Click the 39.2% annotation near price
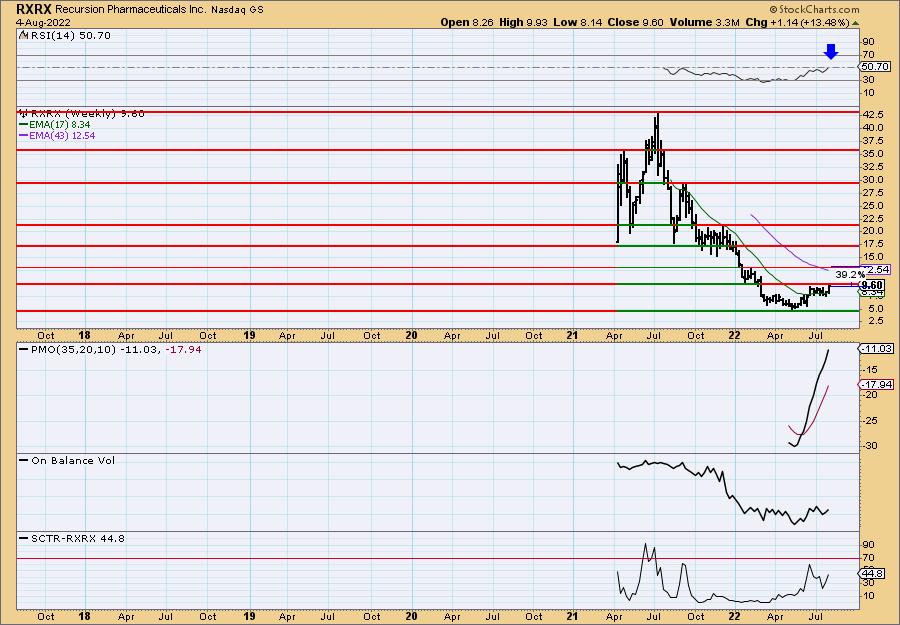Screen dimensions: 900x625 point(849,275)
